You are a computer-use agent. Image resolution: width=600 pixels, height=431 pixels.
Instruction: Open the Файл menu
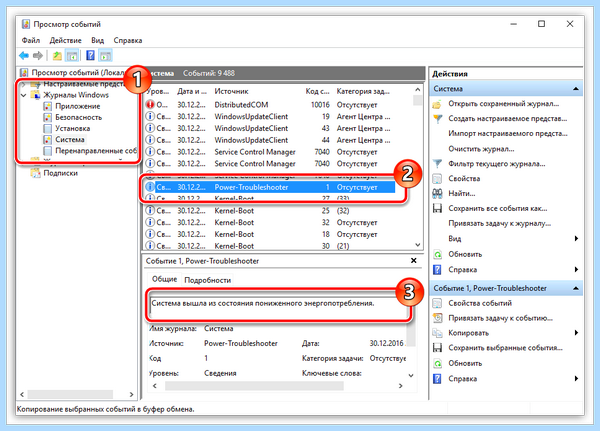click(x=31, y=40)
